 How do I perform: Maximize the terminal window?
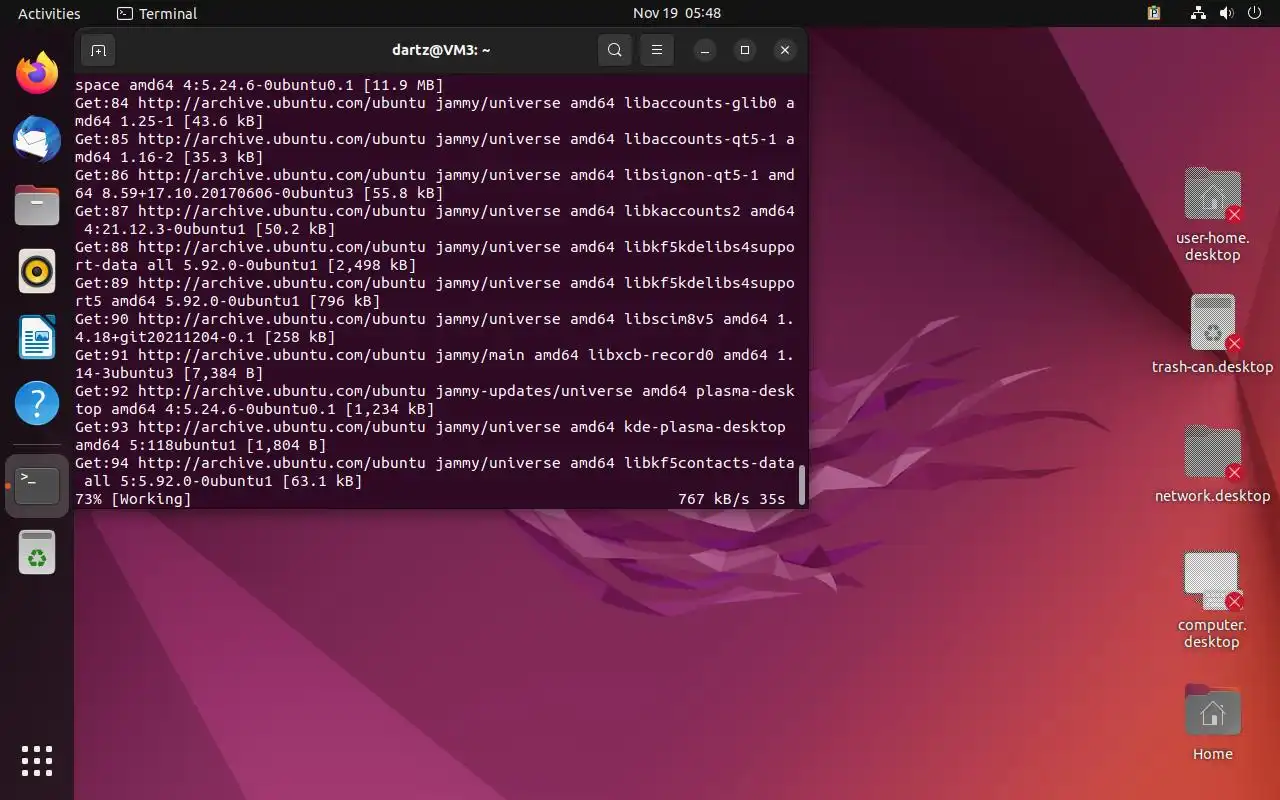[x=745, y=50]
